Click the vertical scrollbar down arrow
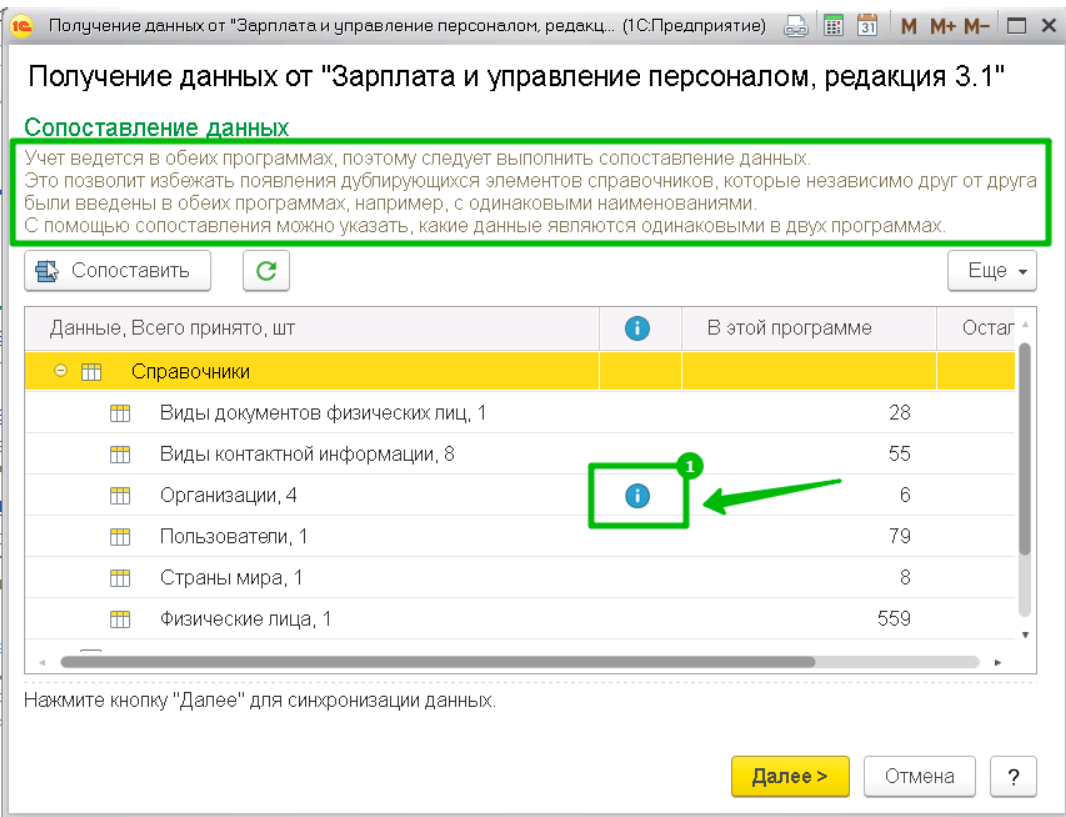 coord(1024,634)
